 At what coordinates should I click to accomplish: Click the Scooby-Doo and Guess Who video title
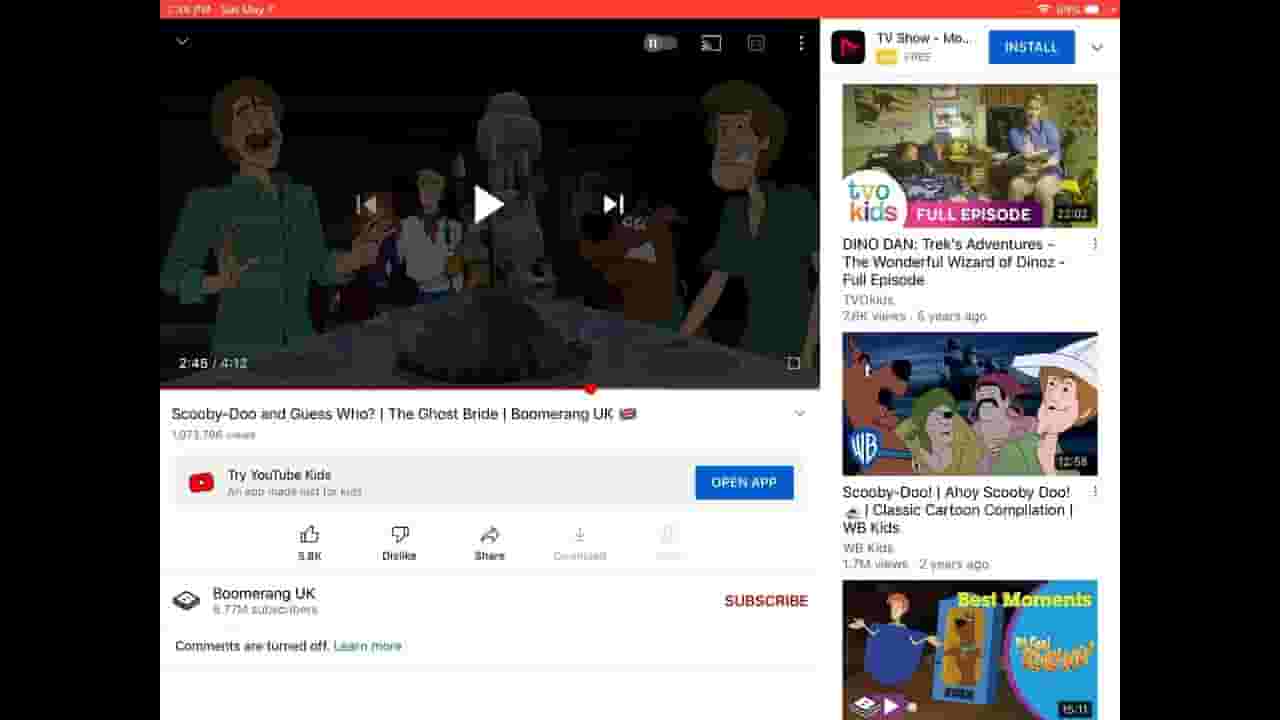404,413
